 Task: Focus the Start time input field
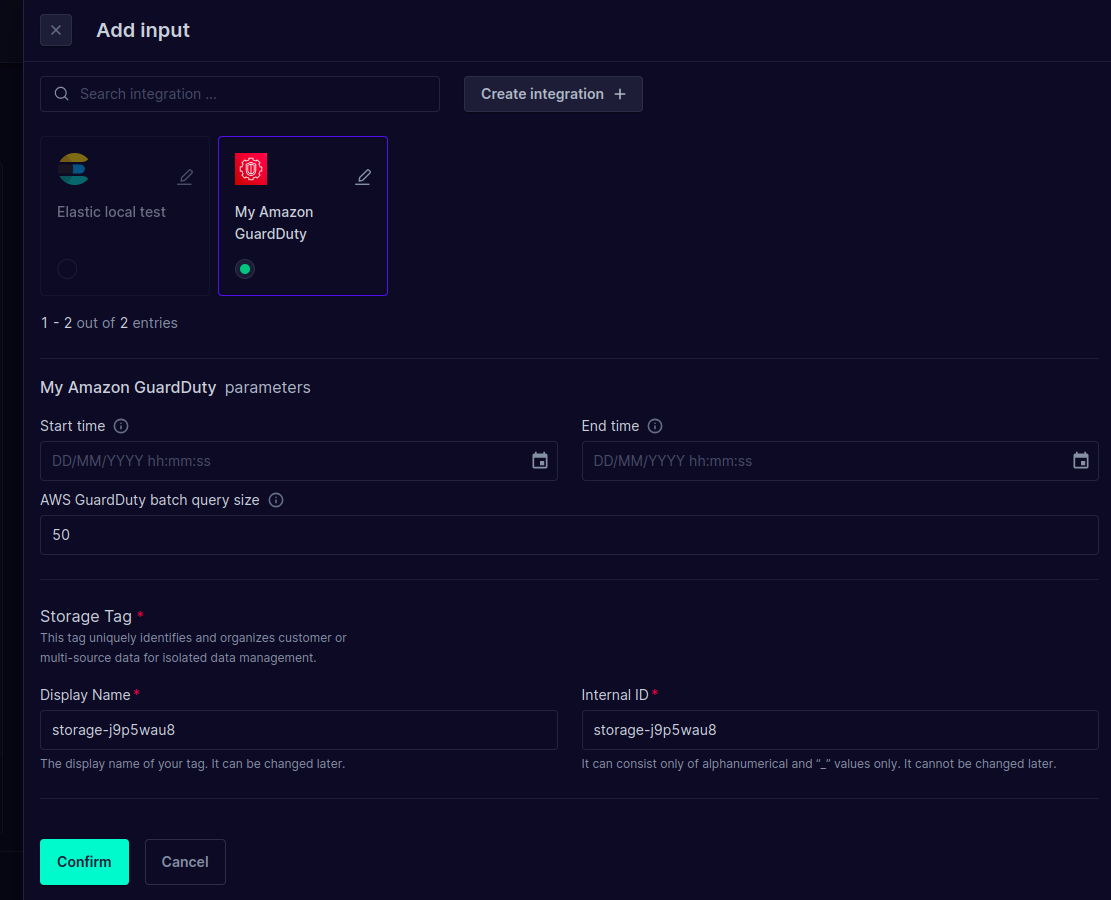point(298,461)
